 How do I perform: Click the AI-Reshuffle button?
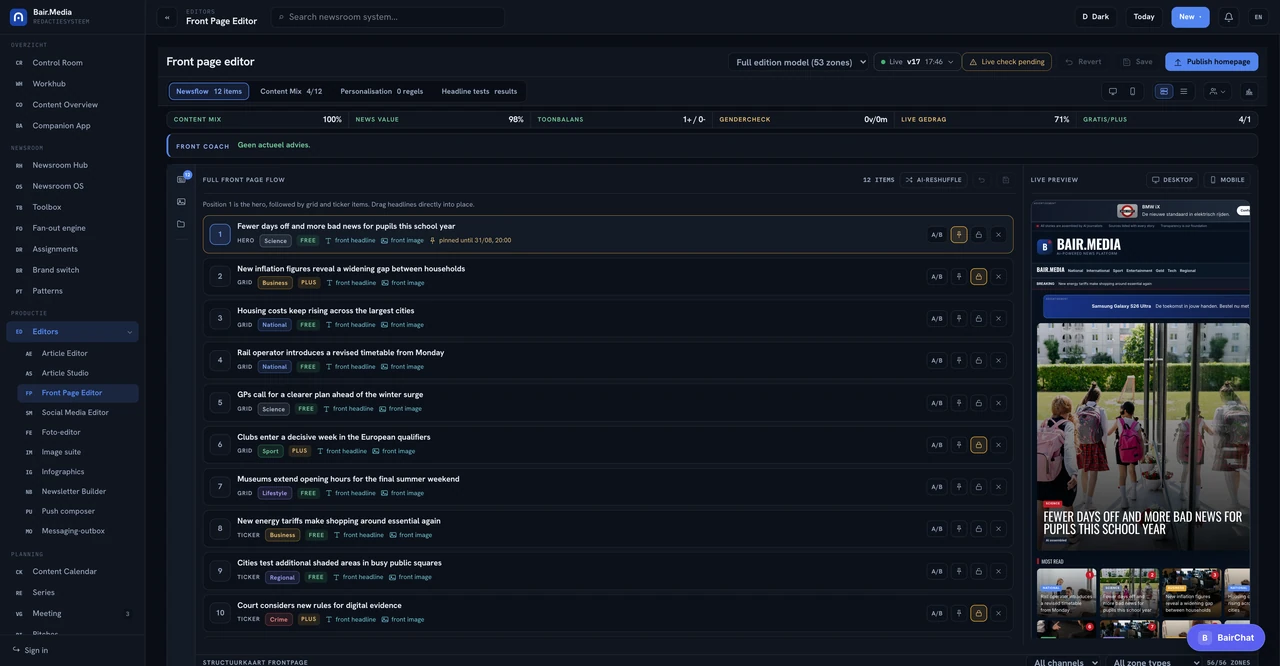[x=934, y=180]
